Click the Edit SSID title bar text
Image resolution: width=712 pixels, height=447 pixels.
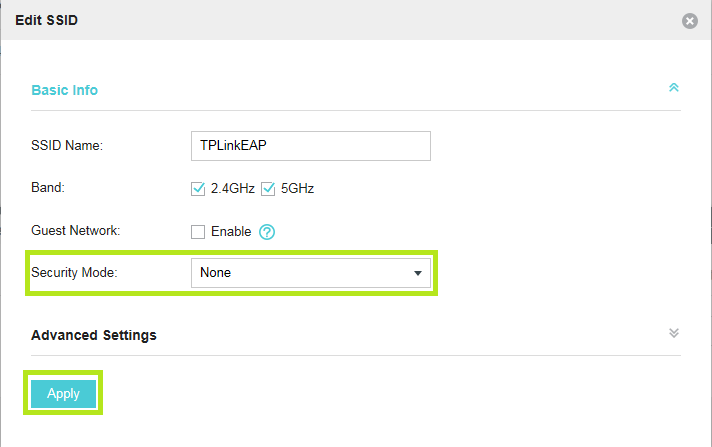pos(48,20)
